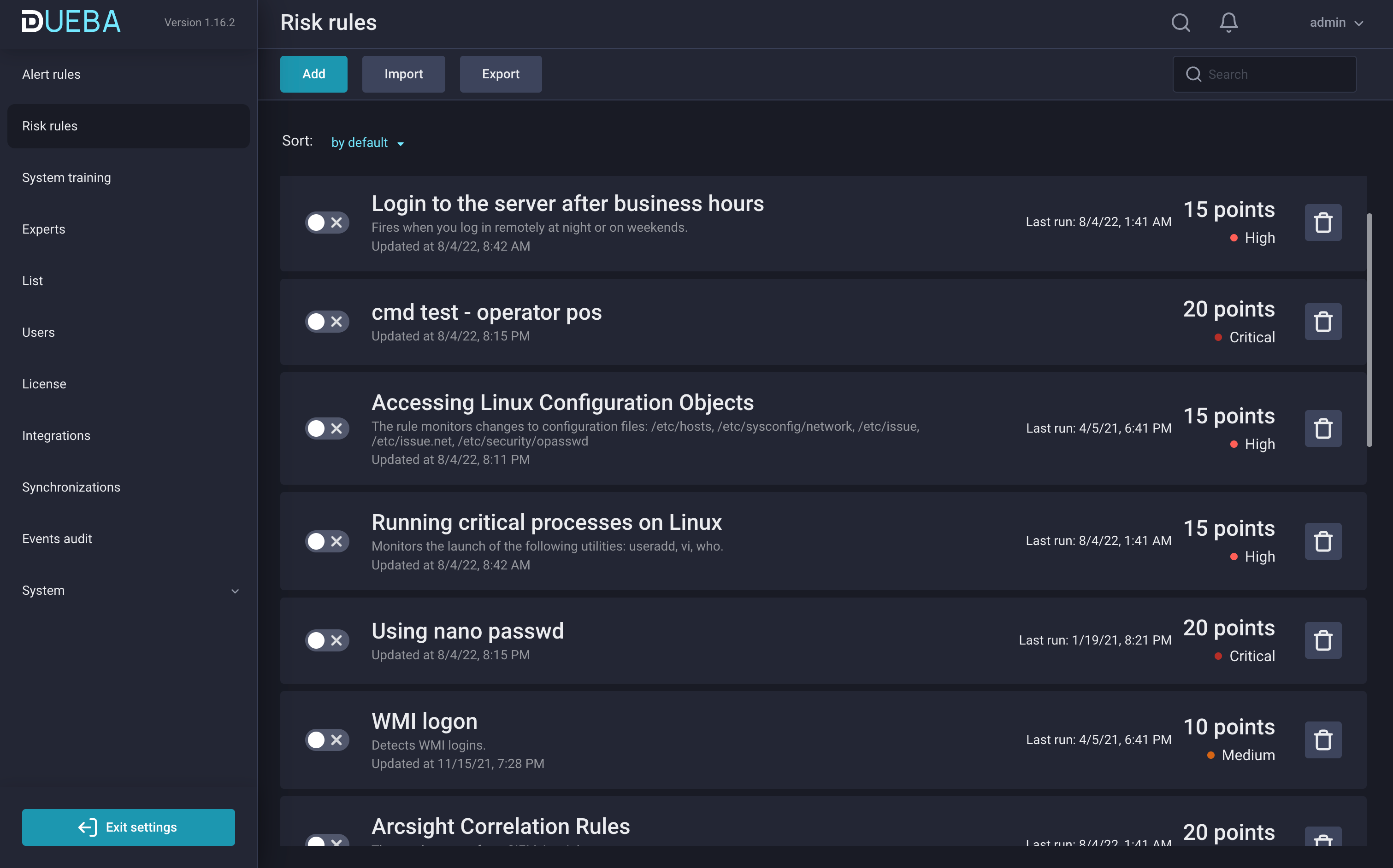The image size is (1393, 868).
Task: Delete the cmd test - operator pos rule
Action: tap(1322, 322)
